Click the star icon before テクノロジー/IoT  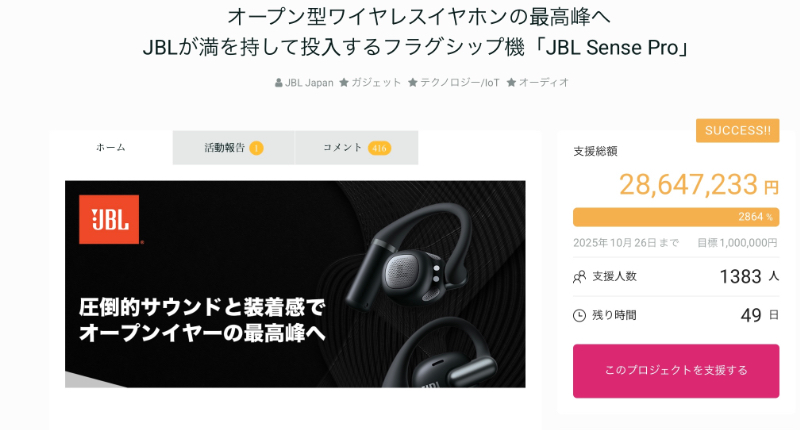tap(413, 82)
